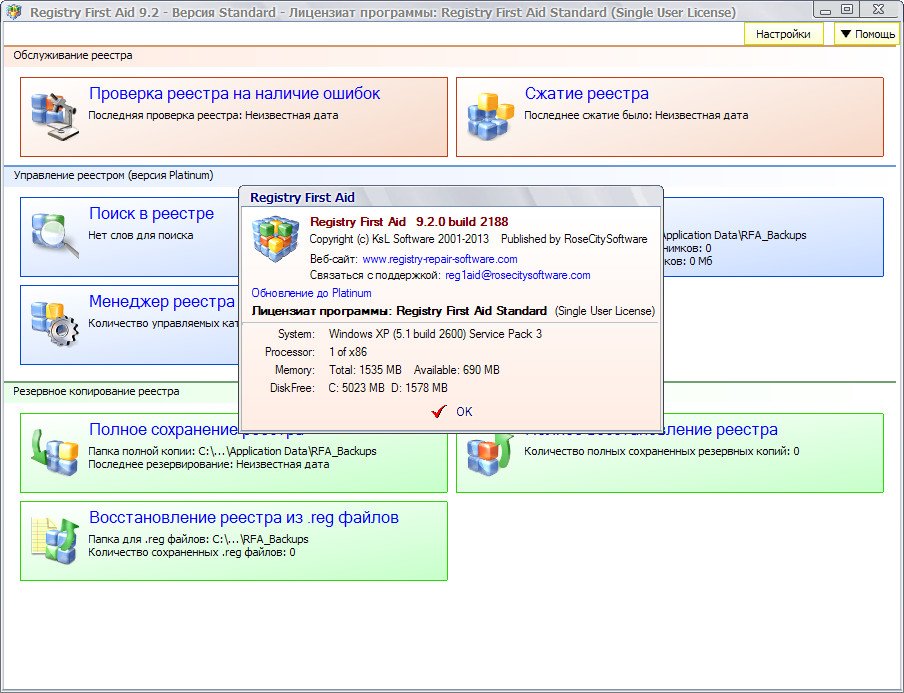
Task: Click the red checkmark beside OK
Action: click(x=437, y=412)
